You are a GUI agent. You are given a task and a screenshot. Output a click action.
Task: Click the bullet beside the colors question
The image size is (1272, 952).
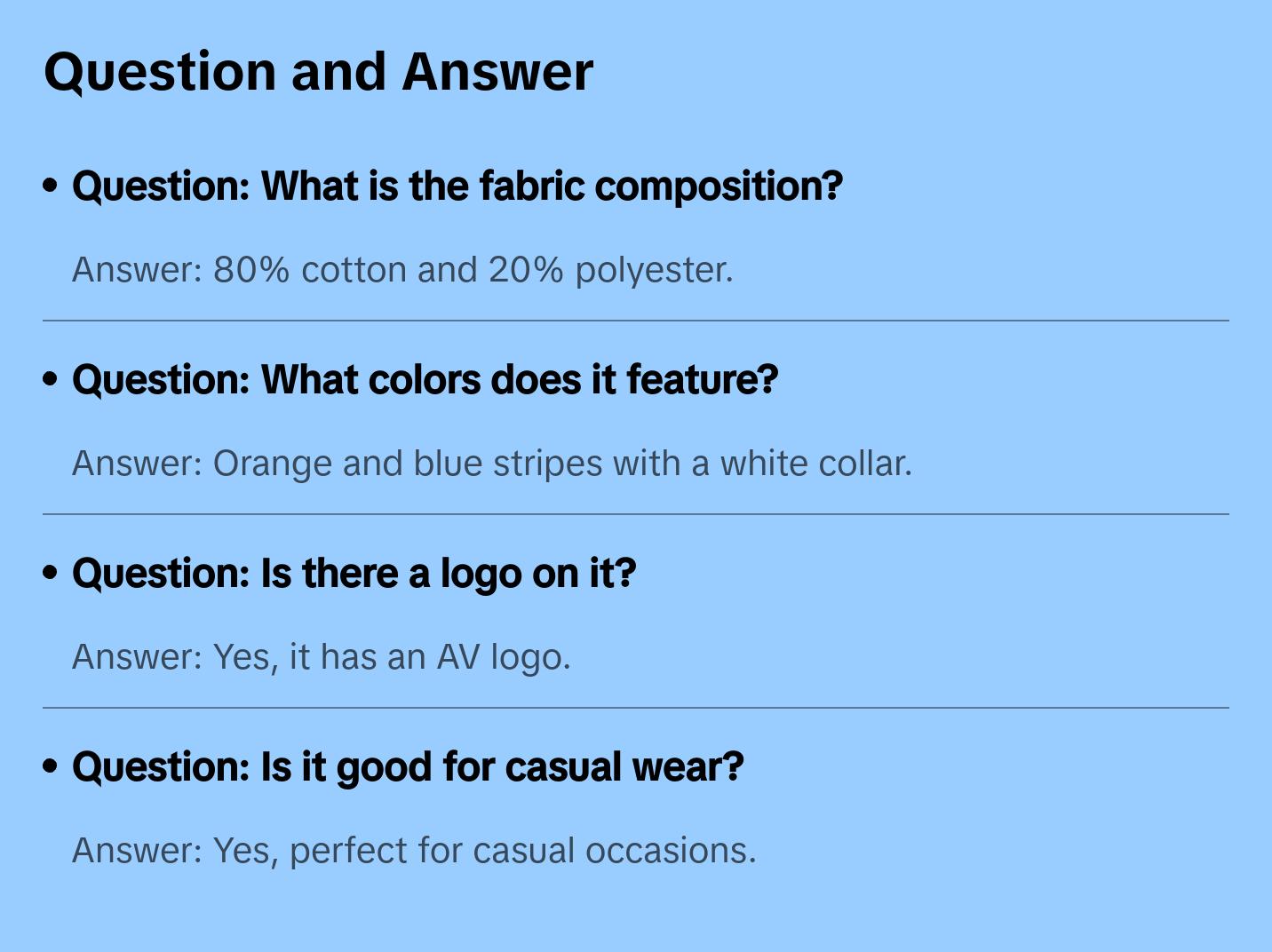[51, 379]
